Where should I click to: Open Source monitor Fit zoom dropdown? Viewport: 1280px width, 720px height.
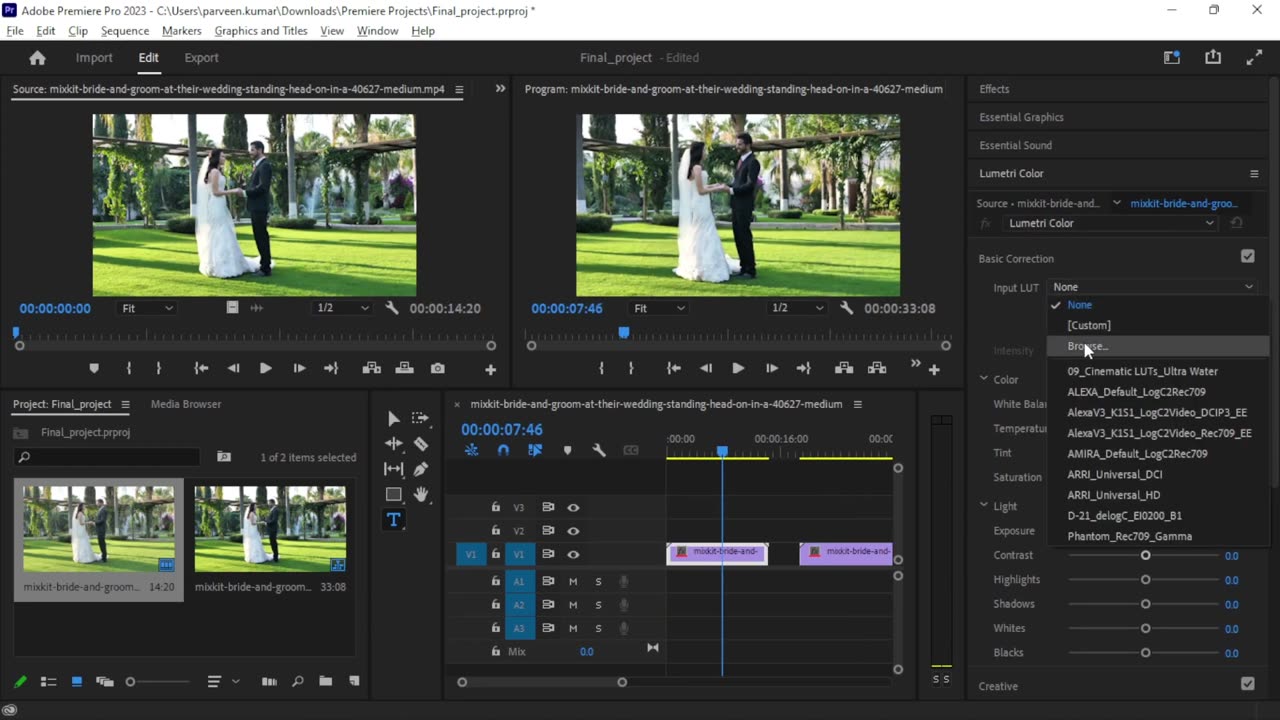coord(147,308)
